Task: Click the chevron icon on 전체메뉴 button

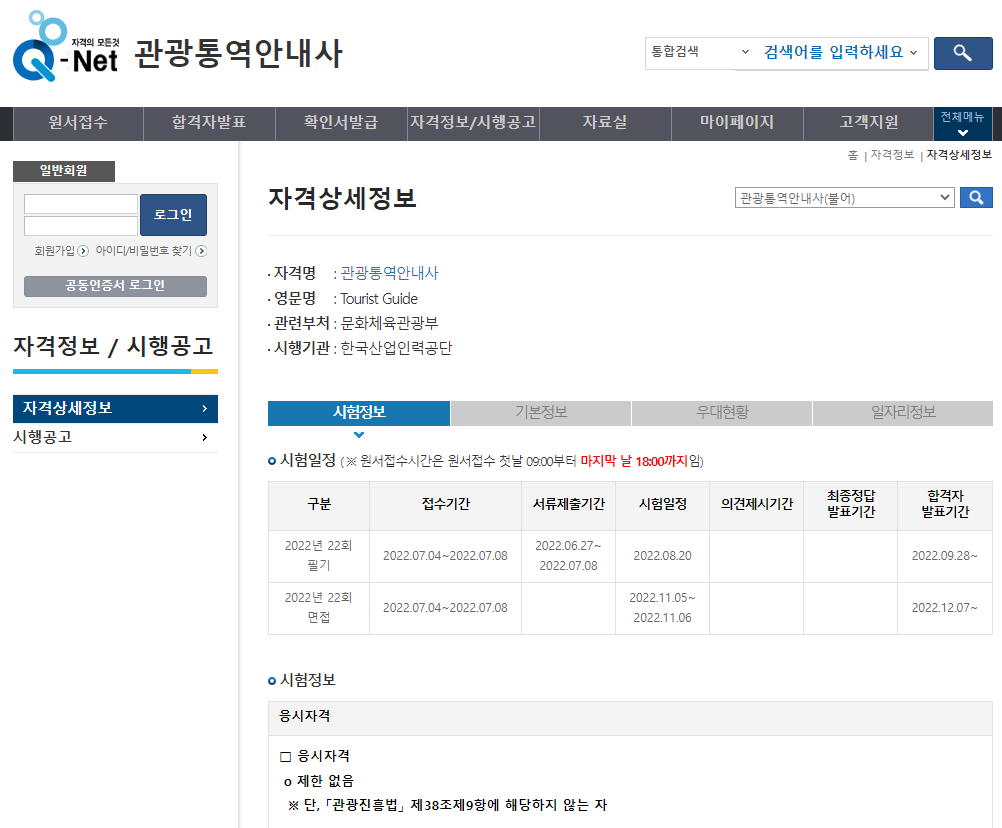Action: [962, 133]
